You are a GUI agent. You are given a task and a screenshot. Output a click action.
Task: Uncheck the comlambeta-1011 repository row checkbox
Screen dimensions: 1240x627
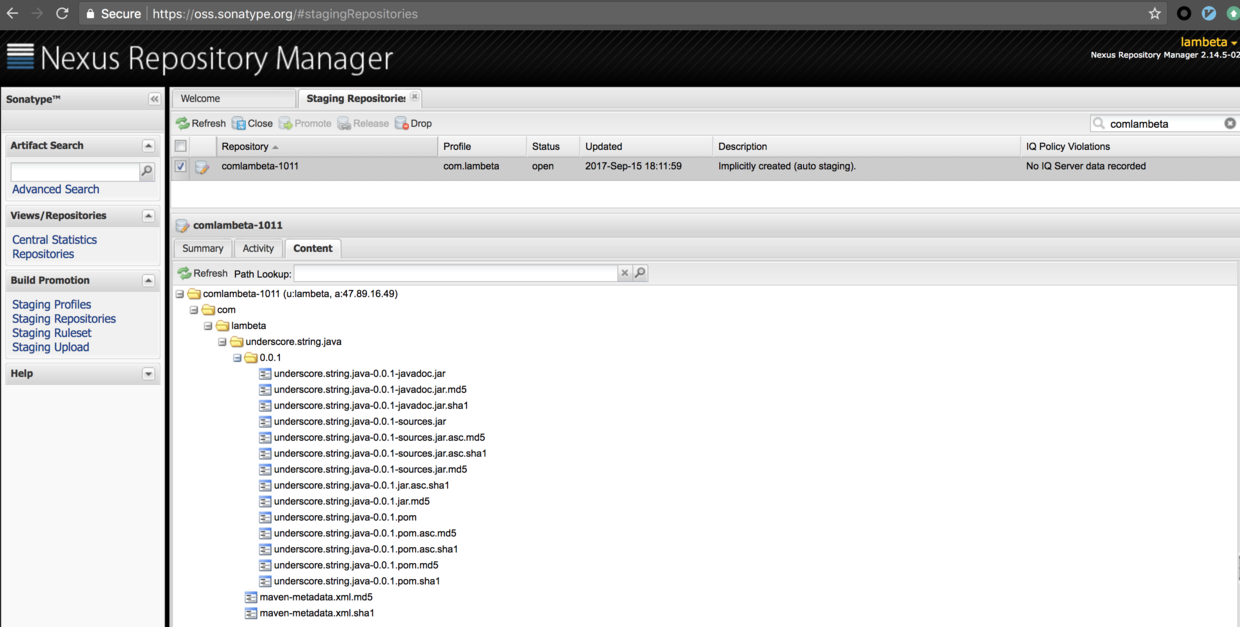pos(180,165)
